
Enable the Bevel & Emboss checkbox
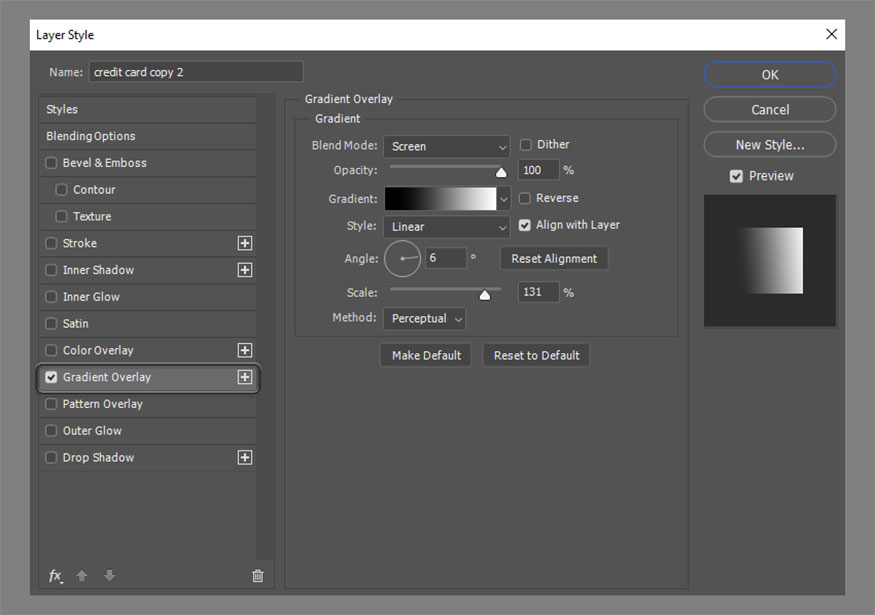click(x=51, y=163)
